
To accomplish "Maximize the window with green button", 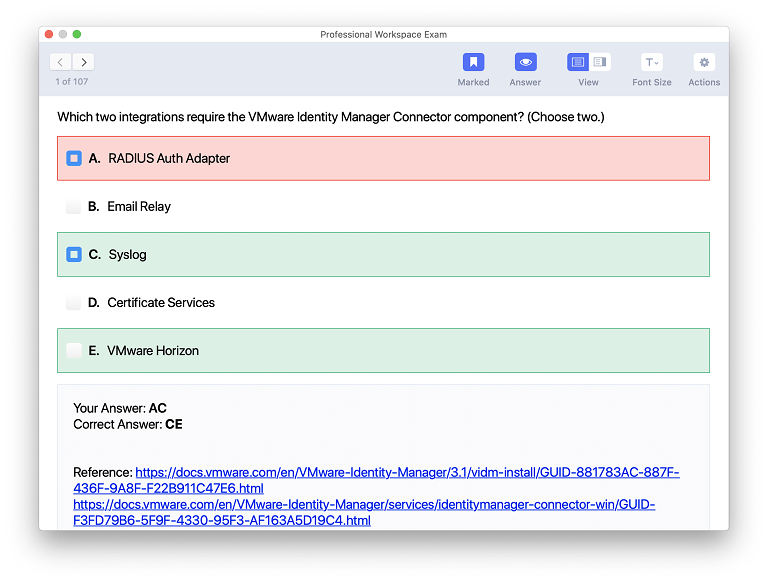I will tap(76, 34).
